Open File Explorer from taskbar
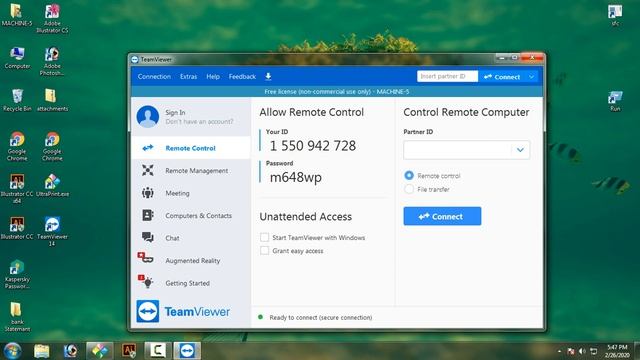 coord(42,351)
